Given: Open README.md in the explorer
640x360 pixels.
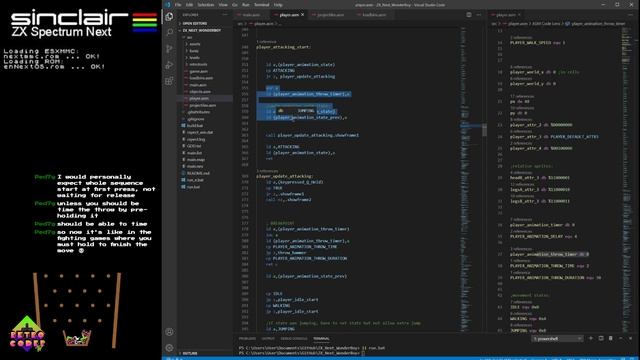Looking at the screenshot, I should click(205, 173).
